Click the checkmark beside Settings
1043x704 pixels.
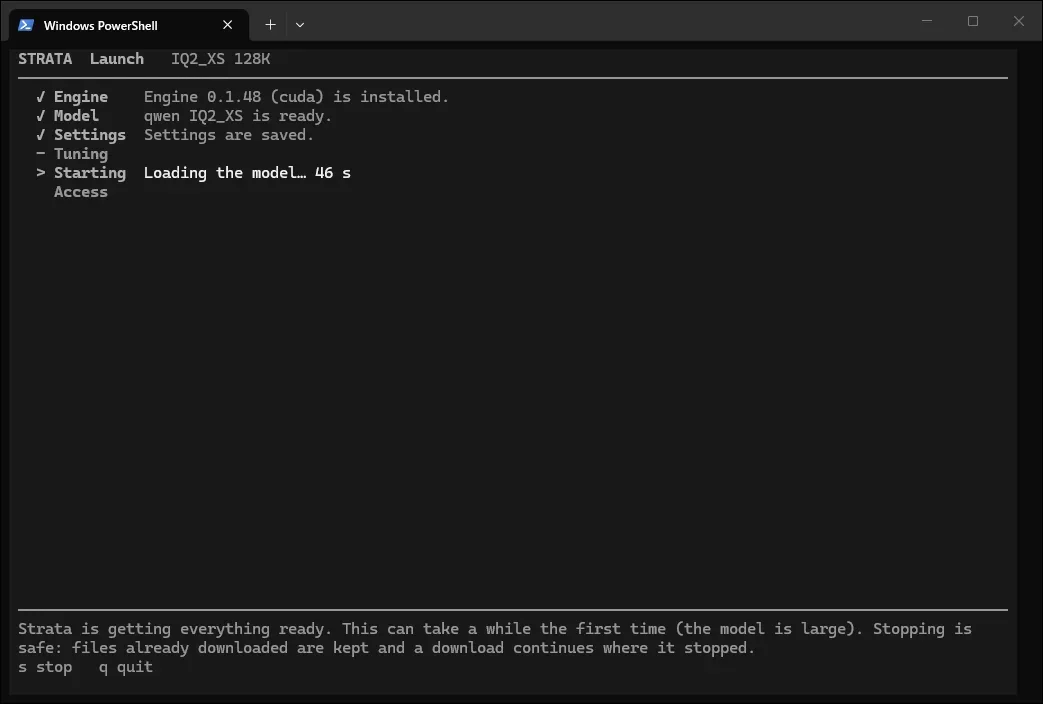click(41, 134)
